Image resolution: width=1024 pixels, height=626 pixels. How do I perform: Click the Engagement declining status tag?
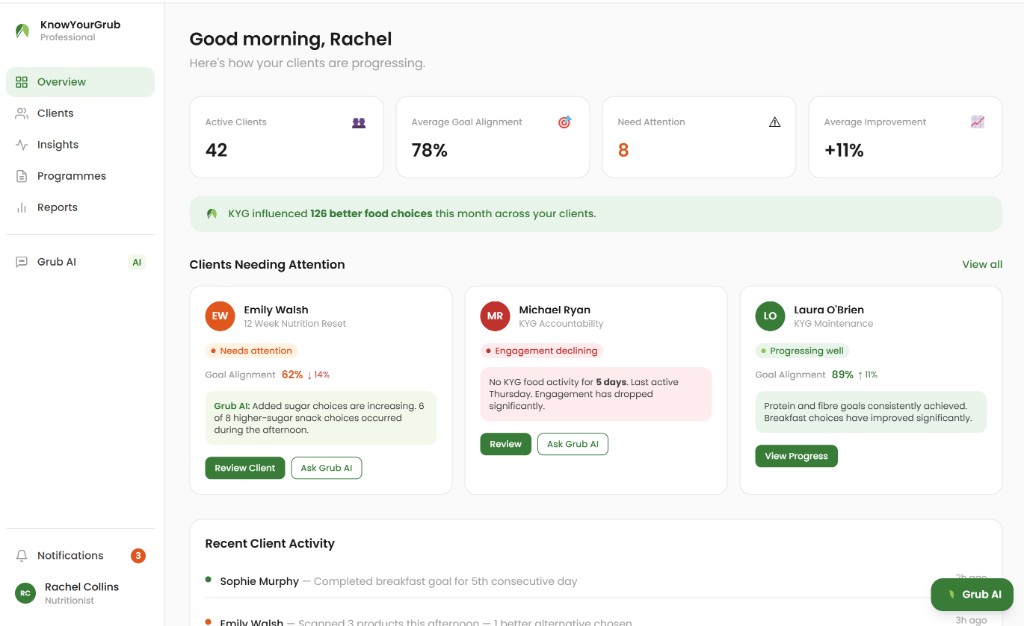point(541,351)
